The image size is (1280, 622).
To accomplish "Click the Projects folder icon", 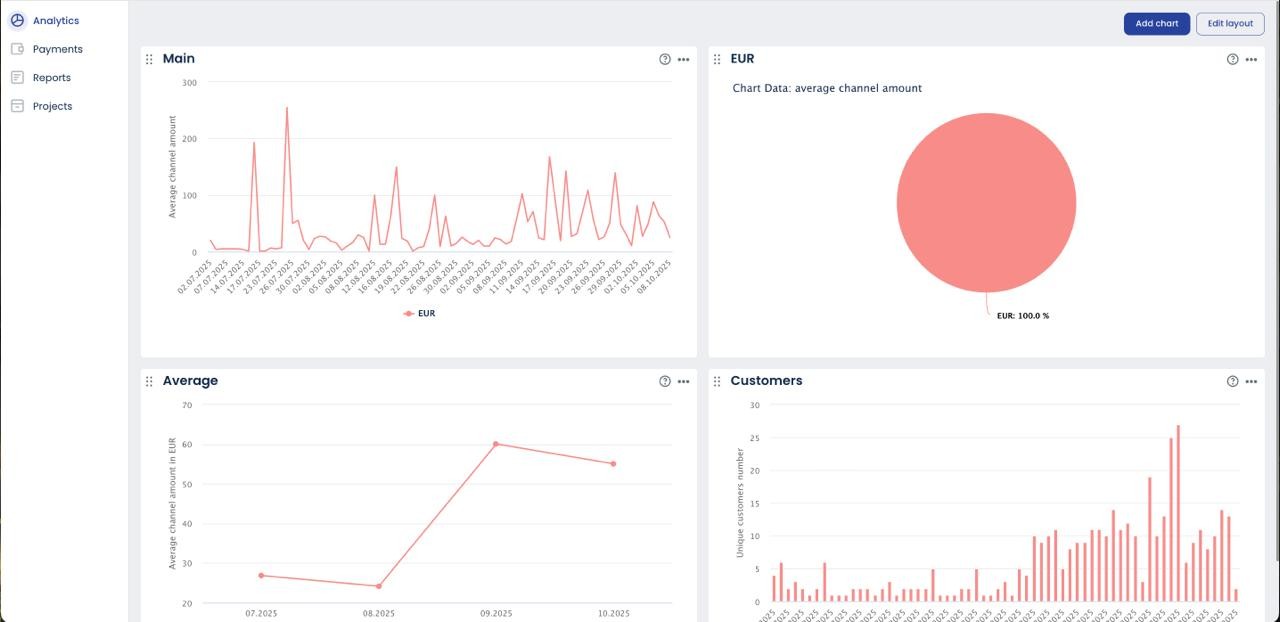I will (x=17, y=105).
